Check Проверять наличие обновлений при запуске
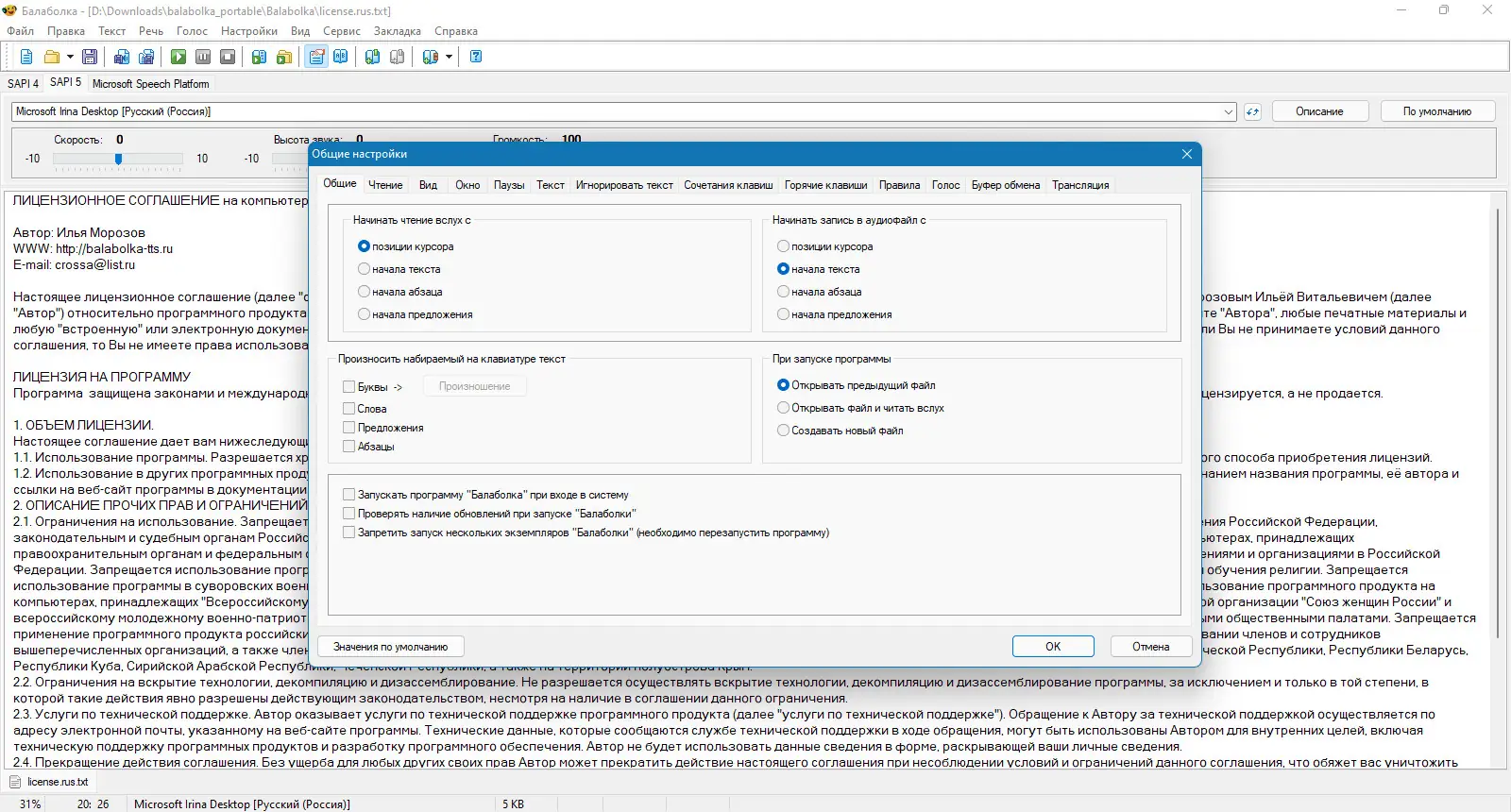This screenshot has width=1511, height=812. pyautogui.click(x=348, y=514)
